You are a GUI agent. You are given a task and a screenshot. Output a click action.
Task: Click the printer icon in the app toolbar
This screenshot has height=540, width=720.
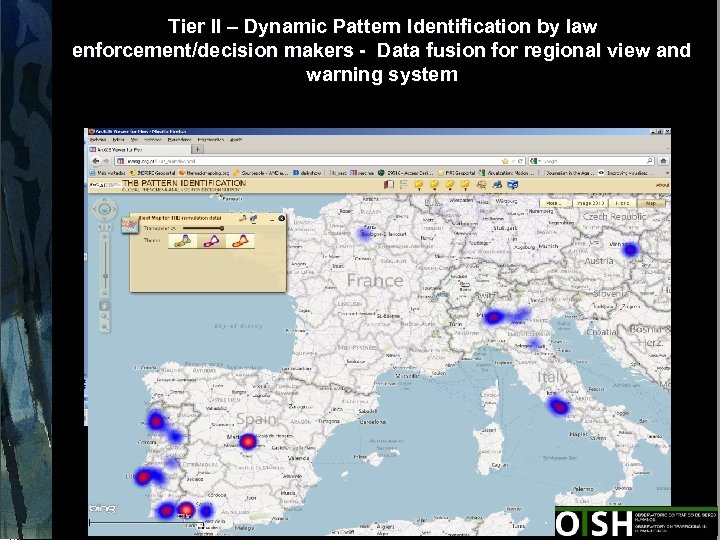(x=497, y=185)
